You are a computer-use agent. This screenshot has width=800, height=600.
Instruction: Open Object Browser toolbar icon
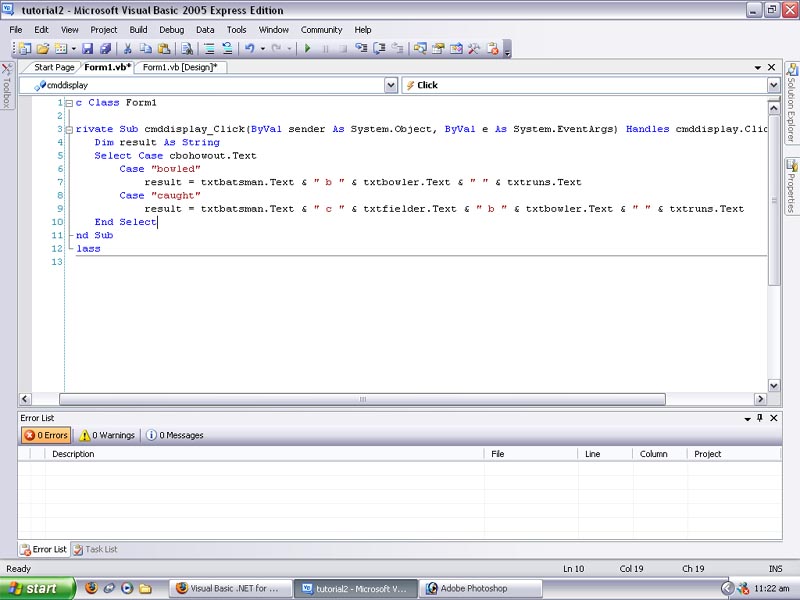[x=456, y=48]
